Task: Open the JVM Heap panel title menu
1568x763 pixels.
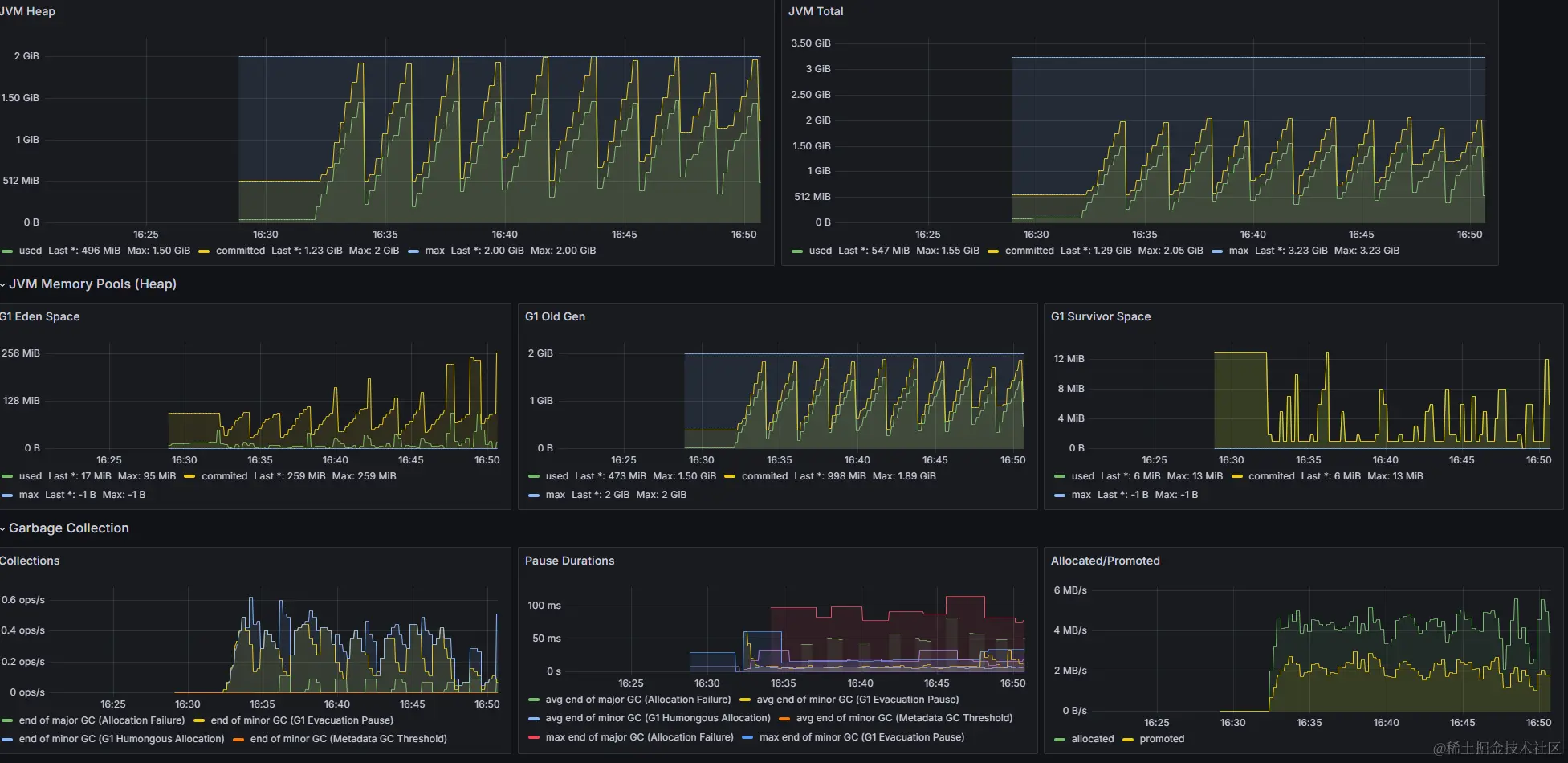Action: [27, 11]
